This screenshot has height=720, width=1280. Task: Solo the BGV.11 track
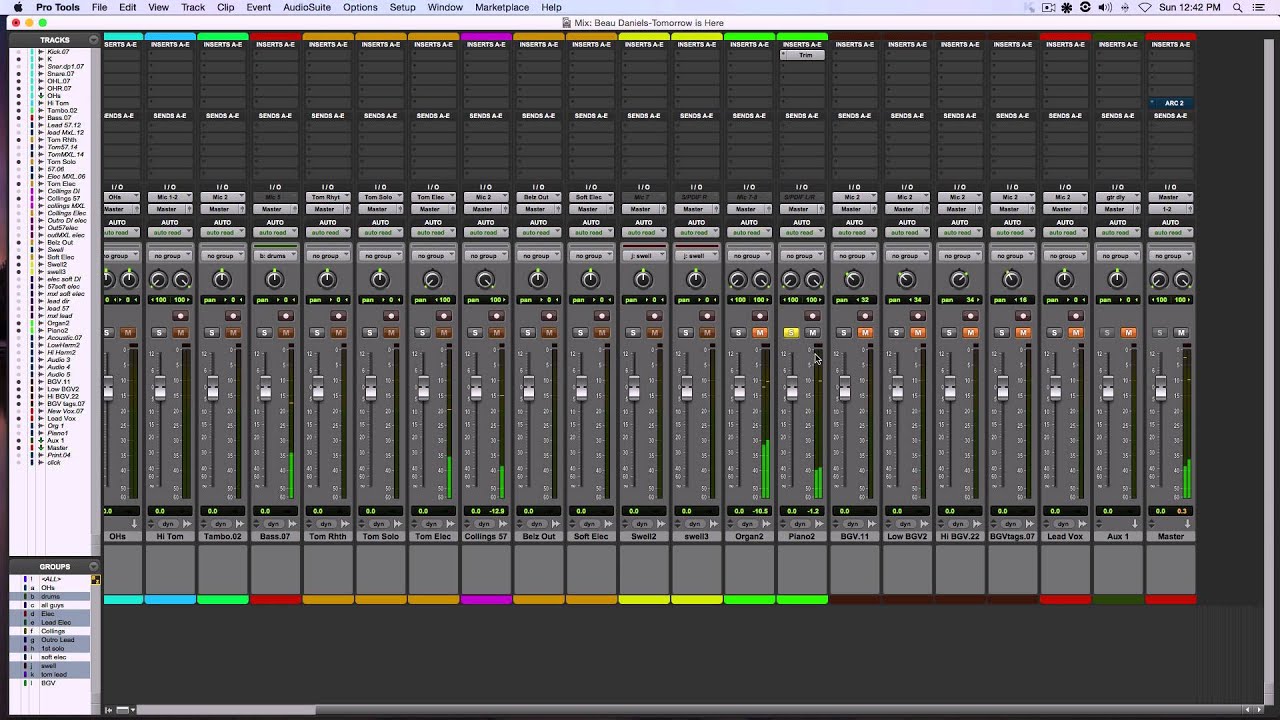(843, 333)
